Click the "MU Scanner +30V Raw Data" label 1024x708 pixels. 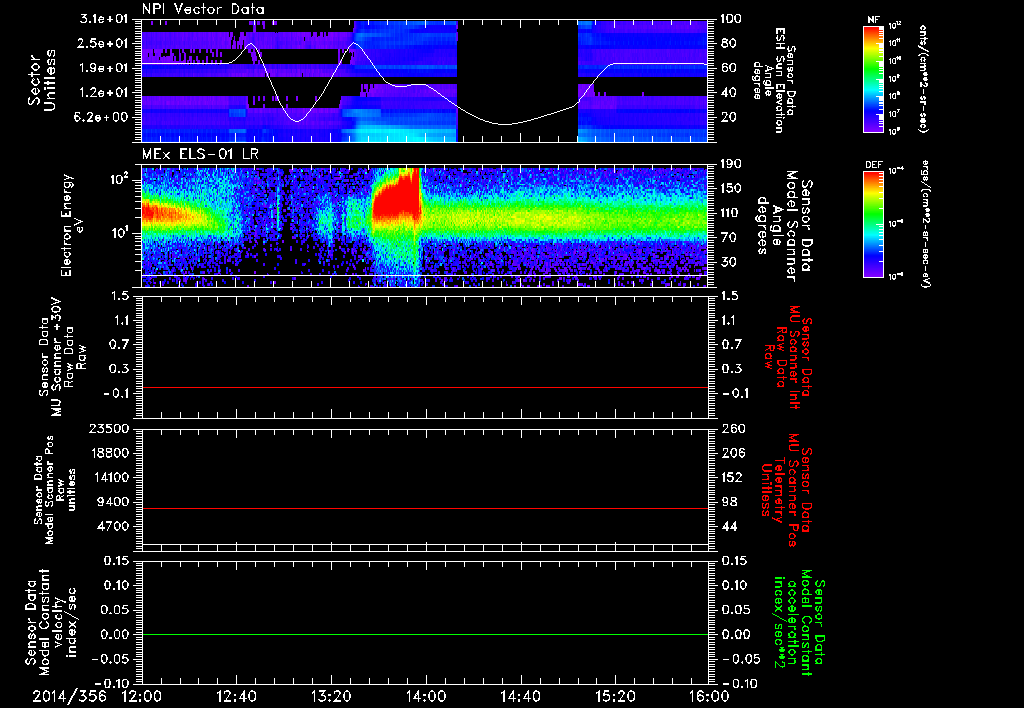(62, 357)
